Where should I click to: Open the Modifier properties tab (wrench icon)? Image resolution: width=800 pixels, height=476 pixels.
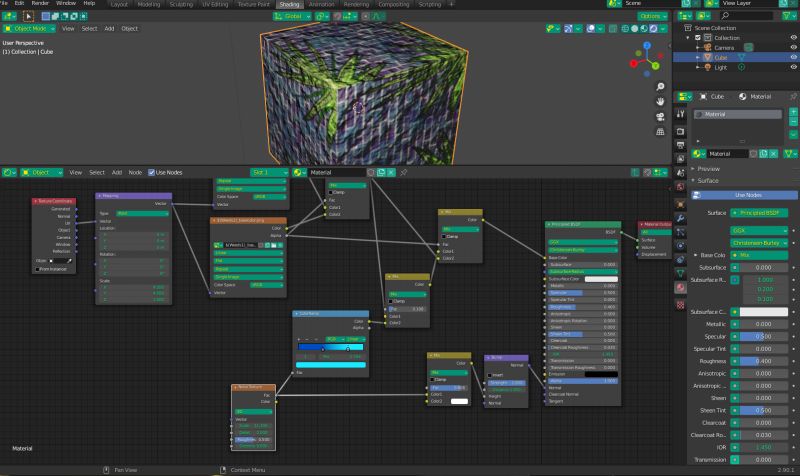click(681, 218)
